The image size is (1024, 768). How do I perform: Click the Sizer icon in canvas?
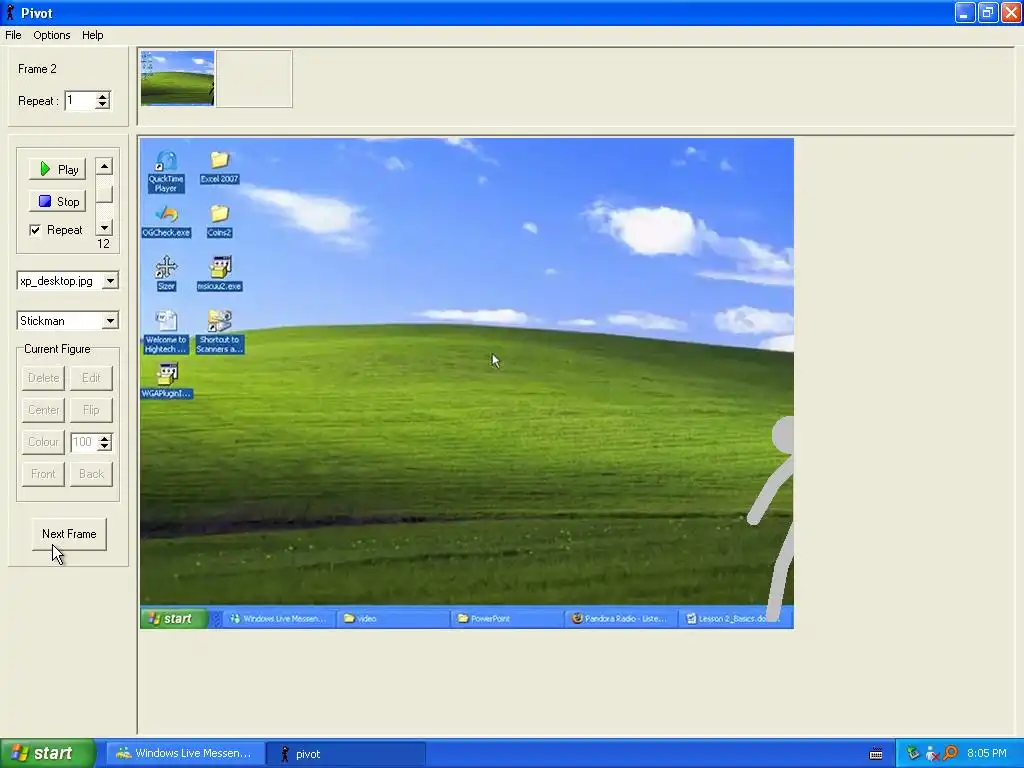166,273
